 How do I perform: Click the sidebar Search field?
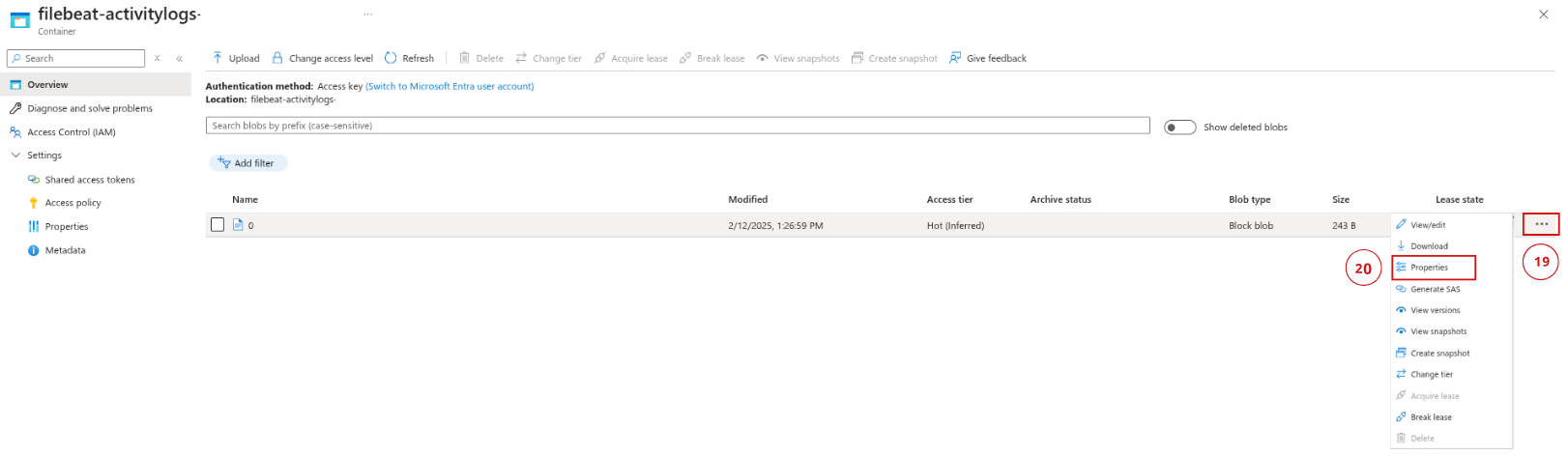coord(75,58)
